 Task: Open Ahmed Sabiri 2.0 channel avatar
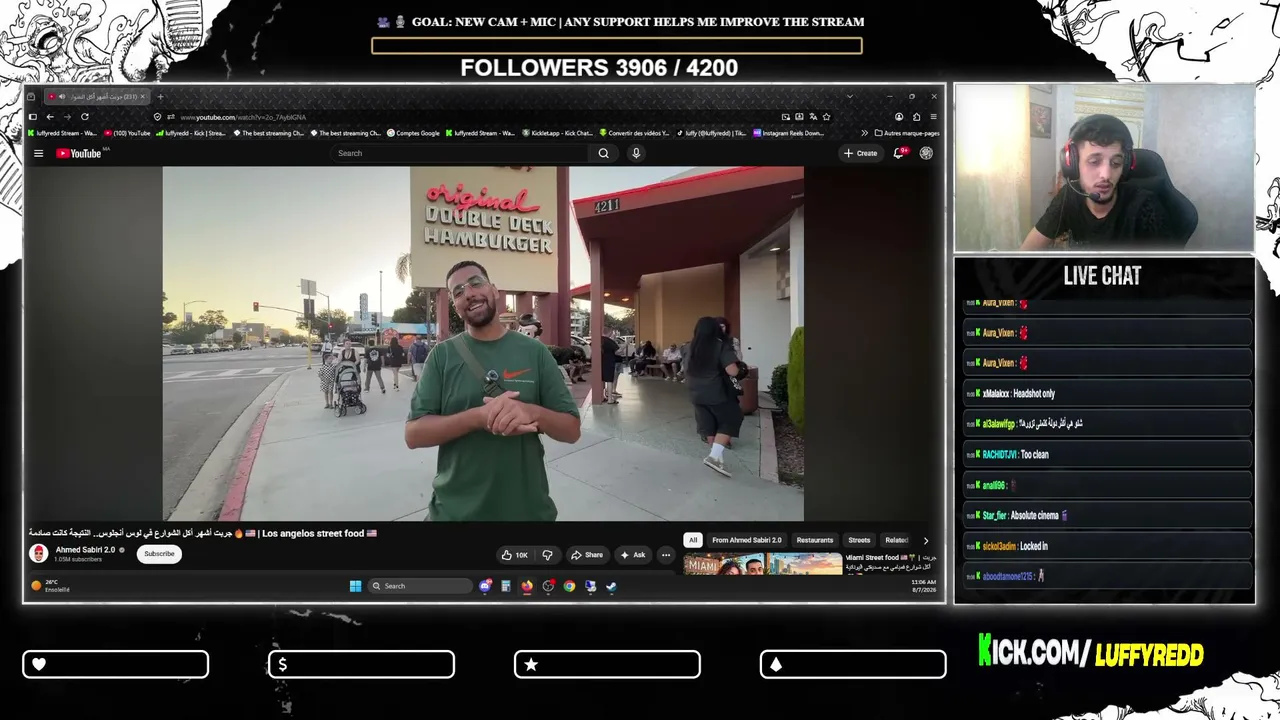tap(39, 554)
